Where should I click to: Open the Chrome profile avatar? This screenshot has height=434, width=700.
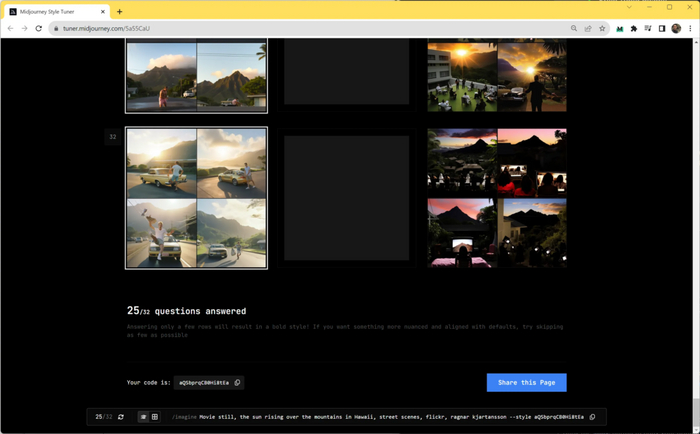[x=676, y=29]
